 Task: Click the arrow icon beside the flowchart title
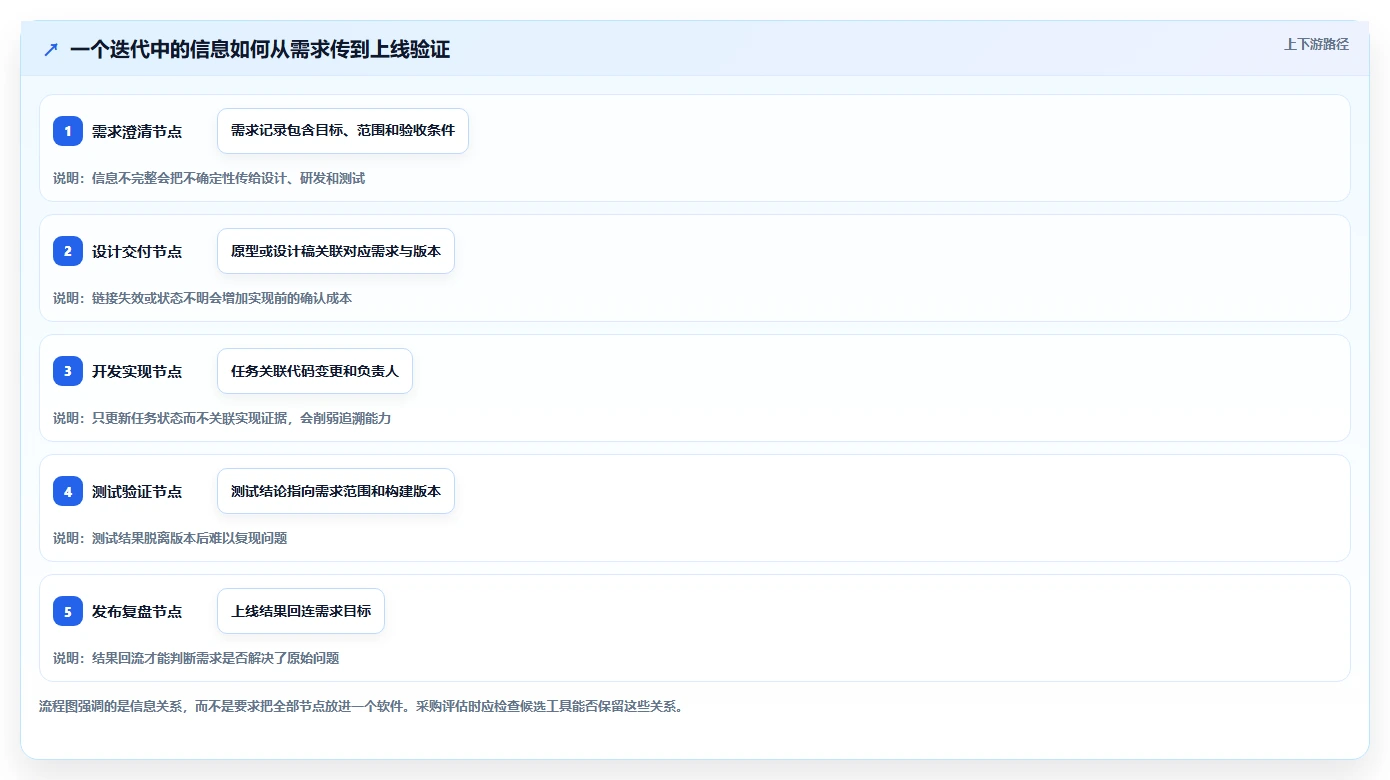51,49
